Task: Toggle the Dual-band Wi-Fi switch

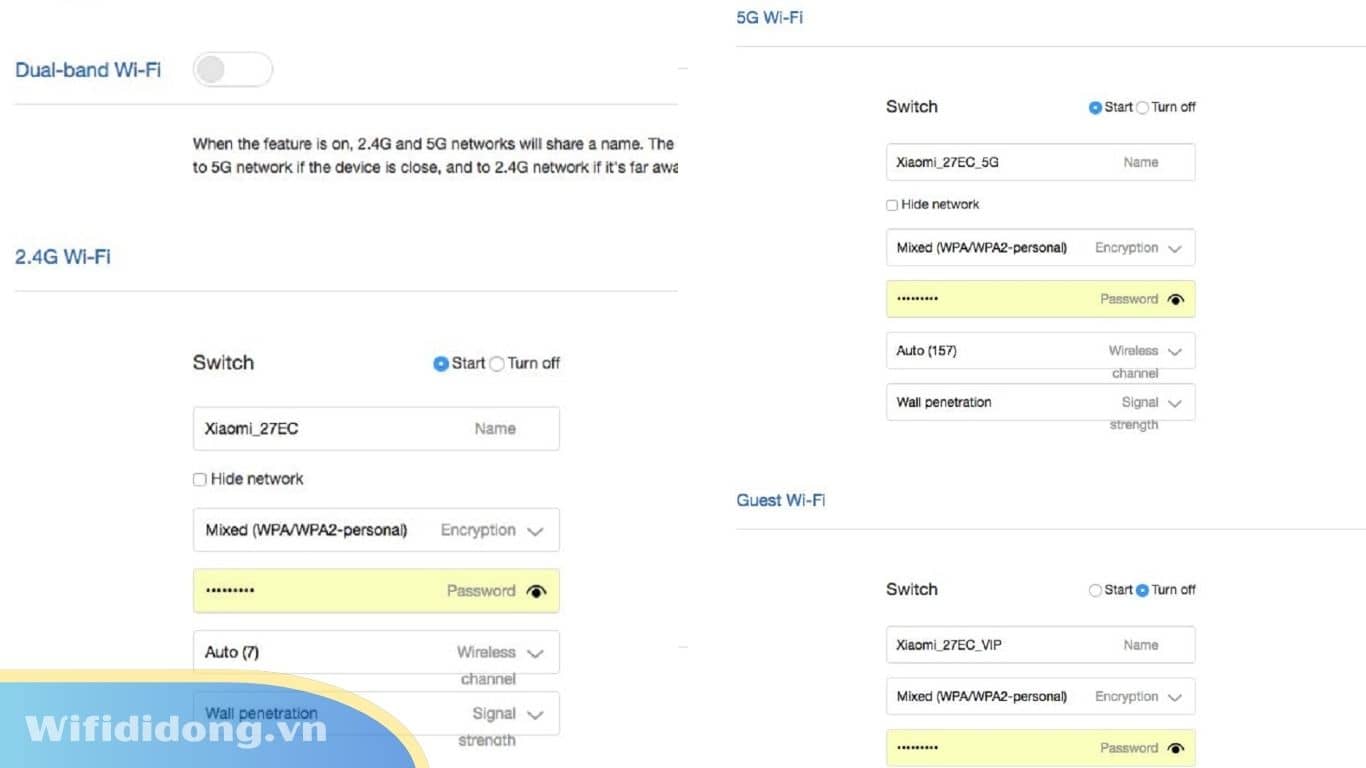Action: pos(232,70)
